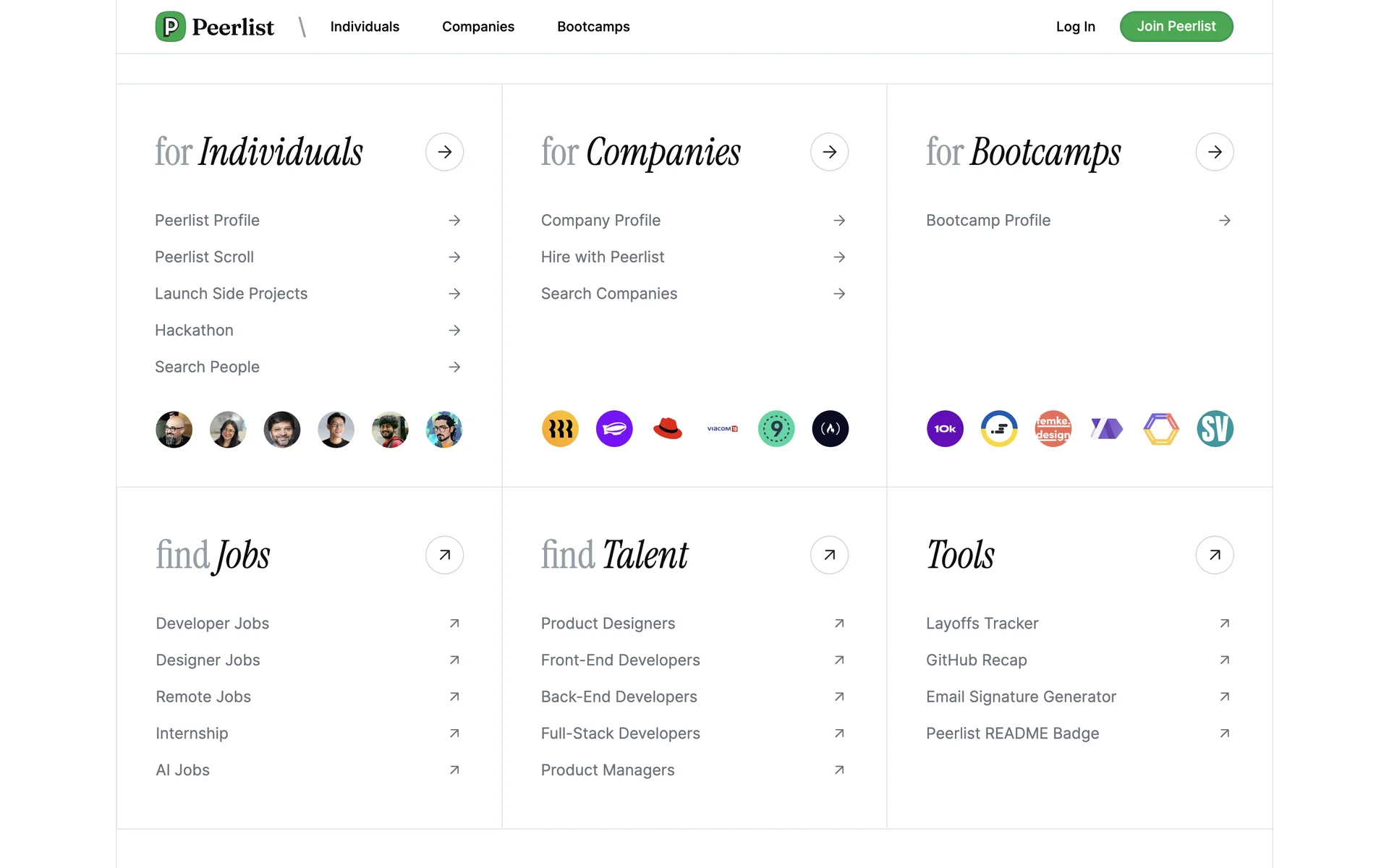Open the for Individuals circular arrow
The width and height of the screenshot is (1389, 868).
click(x=444, y=152)
